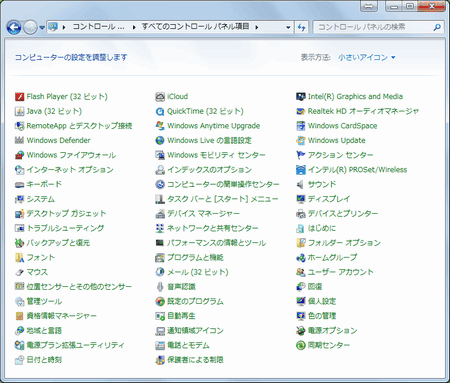Open the RemoteApp とデスクトップ接続 link
Screen dimensions: 450x383
79,126
